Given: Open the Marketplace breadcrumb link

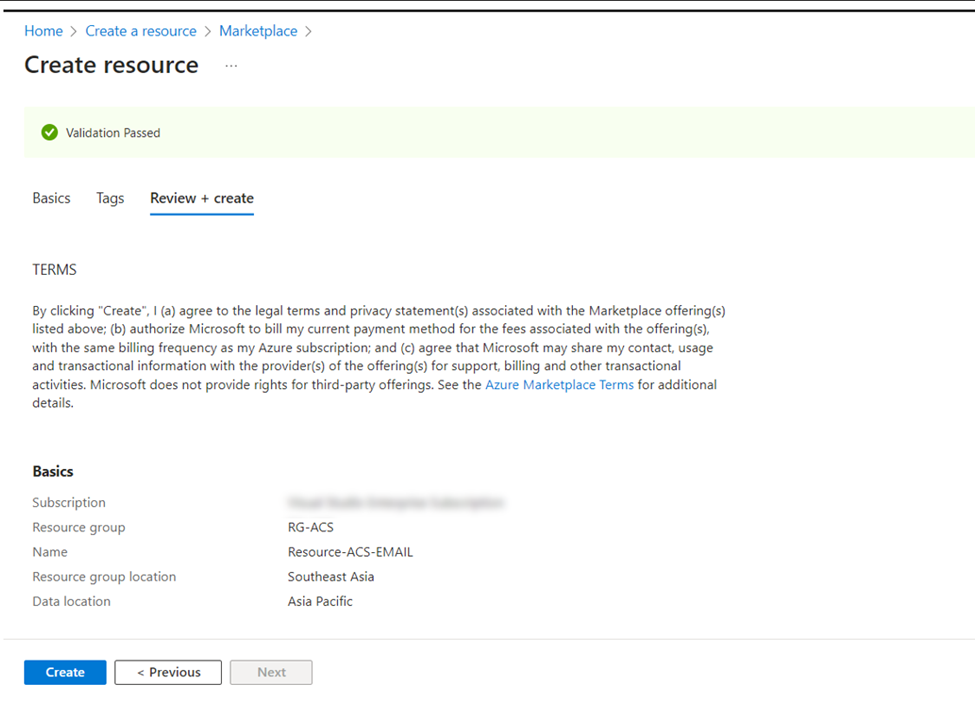Looking at the screenshot, I should coord(258,31).
